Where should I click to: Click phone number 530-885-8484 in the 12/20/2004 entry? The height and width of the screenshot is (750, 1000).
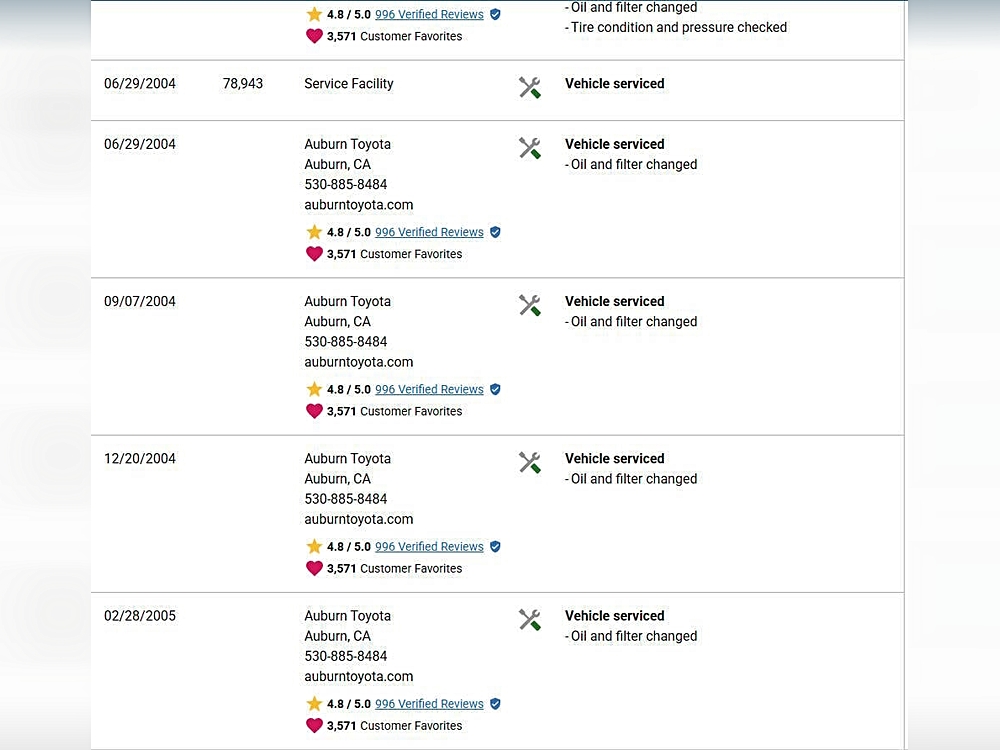point(345,499)
